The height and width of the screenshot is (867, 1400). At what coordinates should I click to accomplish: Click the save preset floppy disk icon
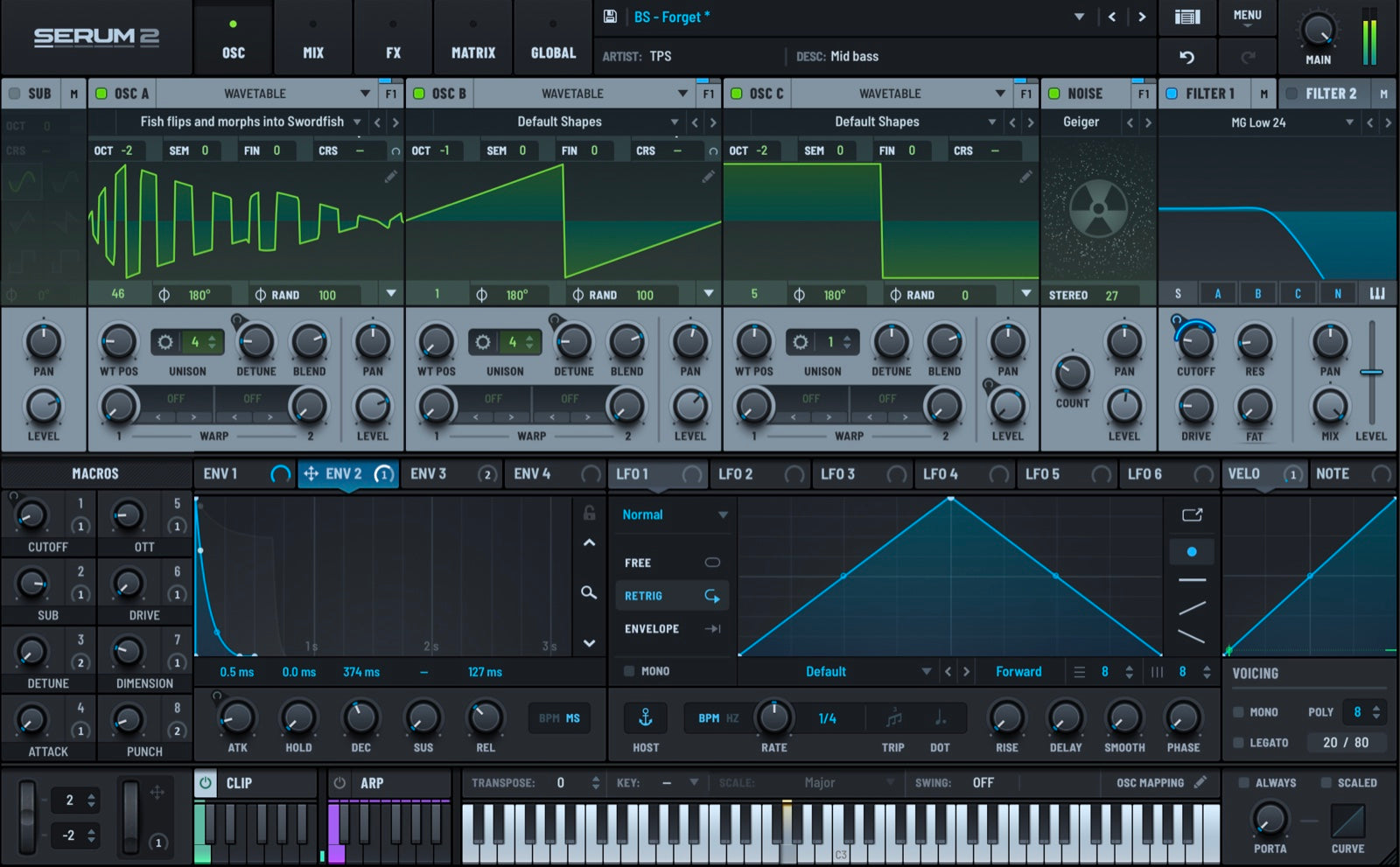(611, 17)
